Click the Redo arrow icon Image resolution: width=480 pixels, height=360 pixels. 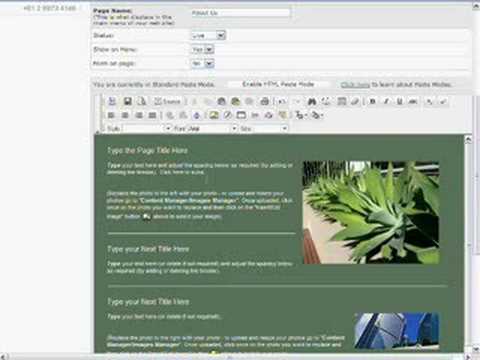coord(297,101)
